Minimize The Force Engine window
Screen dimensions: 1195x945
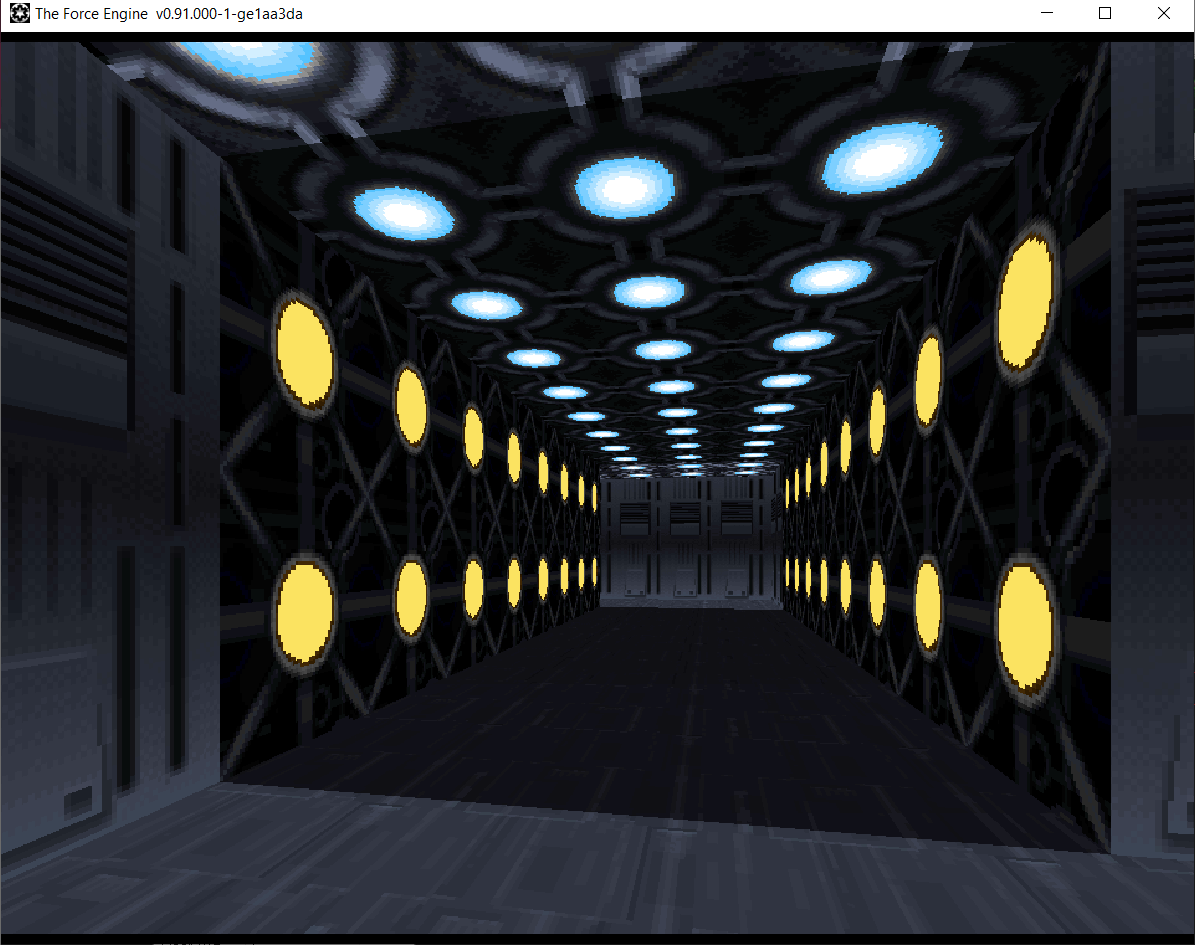[x=1047, y=14]
